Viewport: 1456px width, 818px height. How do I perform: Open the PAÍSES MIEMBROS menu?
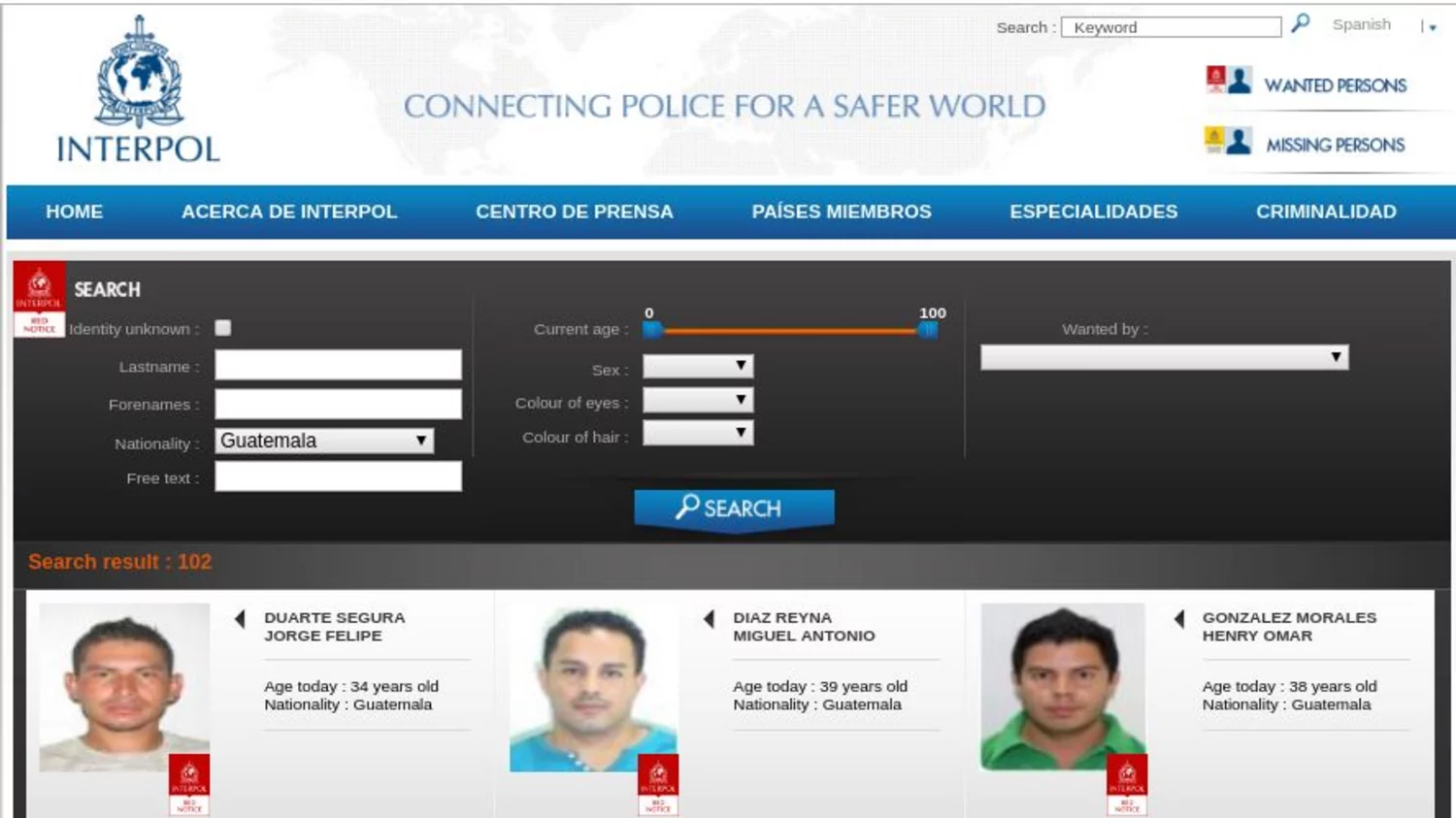tap(842, 212)
